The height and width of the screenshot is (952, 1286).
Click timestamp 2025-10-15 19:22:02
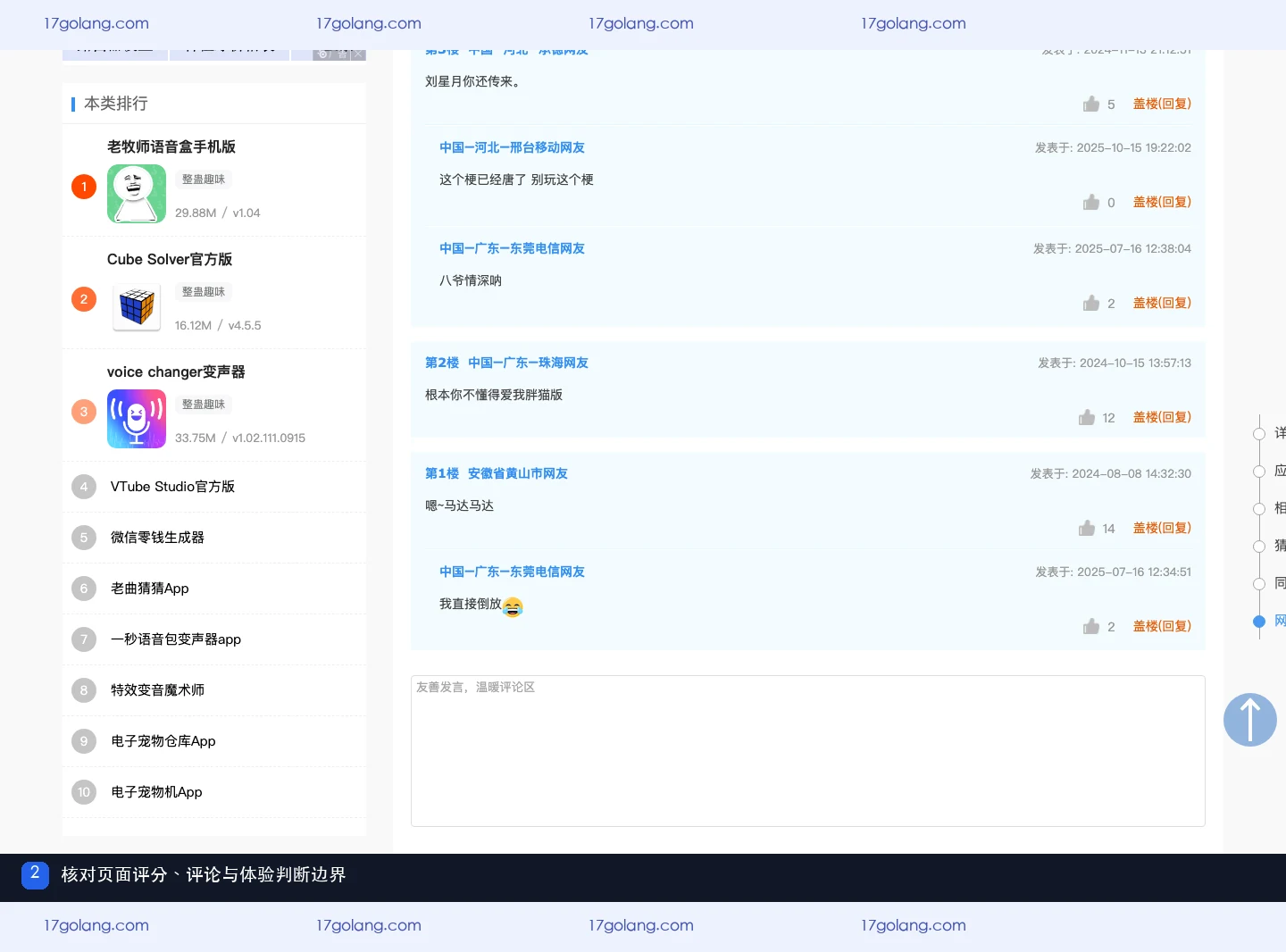pyautogui.click(x=1134, y=147)
